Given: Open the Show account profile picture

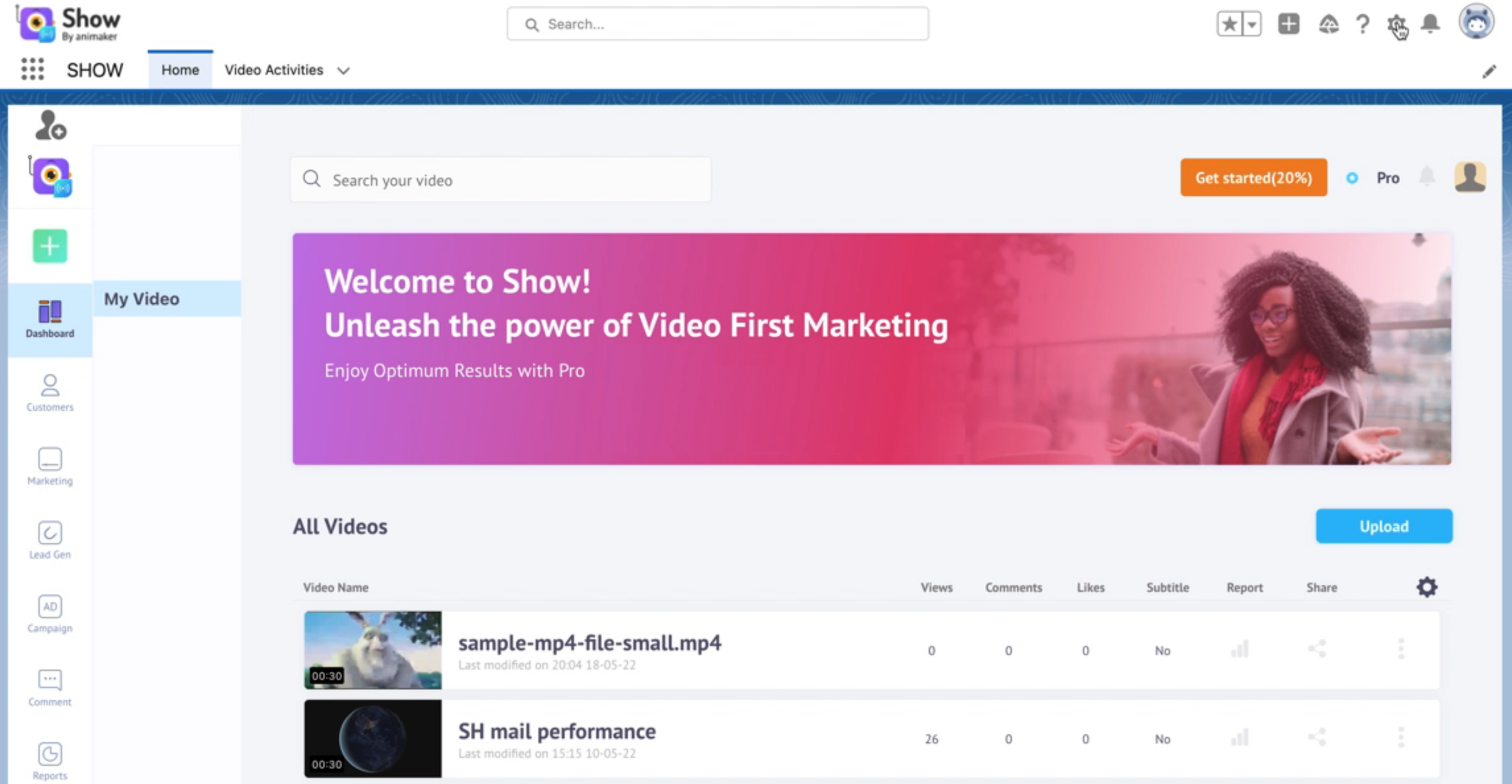Looking at the screenshot, I should coord(1470,178).
